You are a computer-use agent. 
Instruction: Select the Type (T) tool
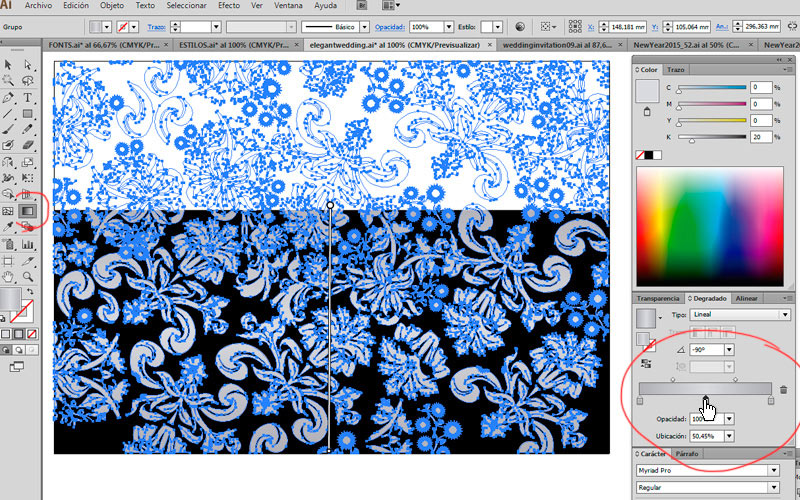pos(28,97)
